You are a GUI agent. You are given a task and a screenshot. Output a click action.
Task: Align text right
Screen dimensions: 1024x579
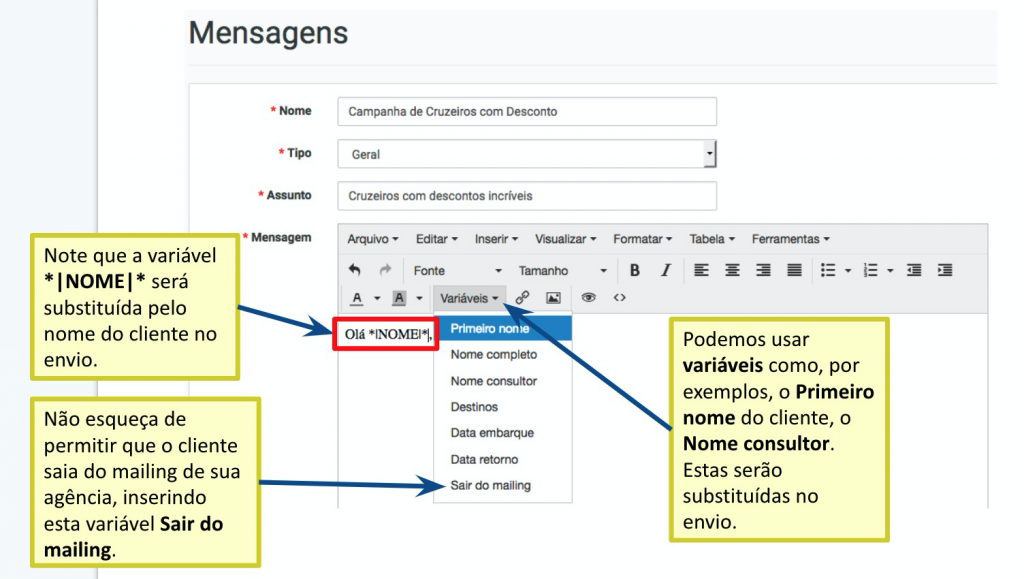[763, 270]
